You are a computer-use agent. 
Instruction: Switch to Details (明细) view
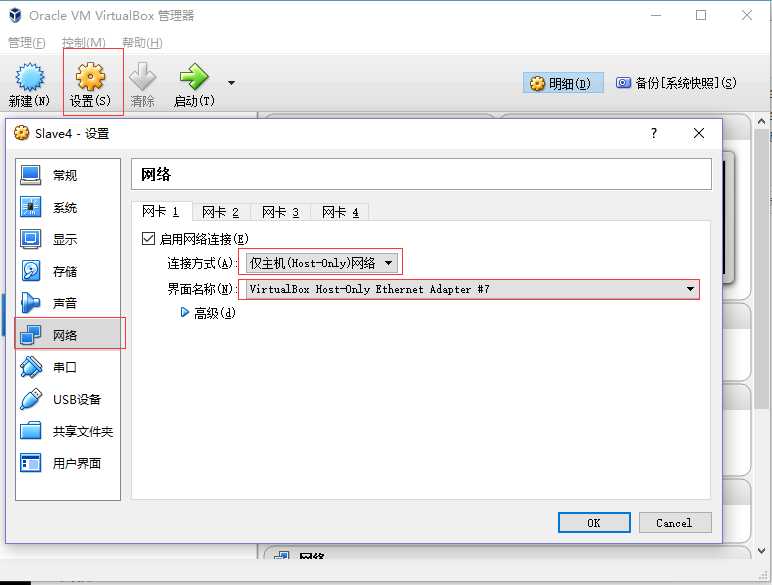(563, 83)
